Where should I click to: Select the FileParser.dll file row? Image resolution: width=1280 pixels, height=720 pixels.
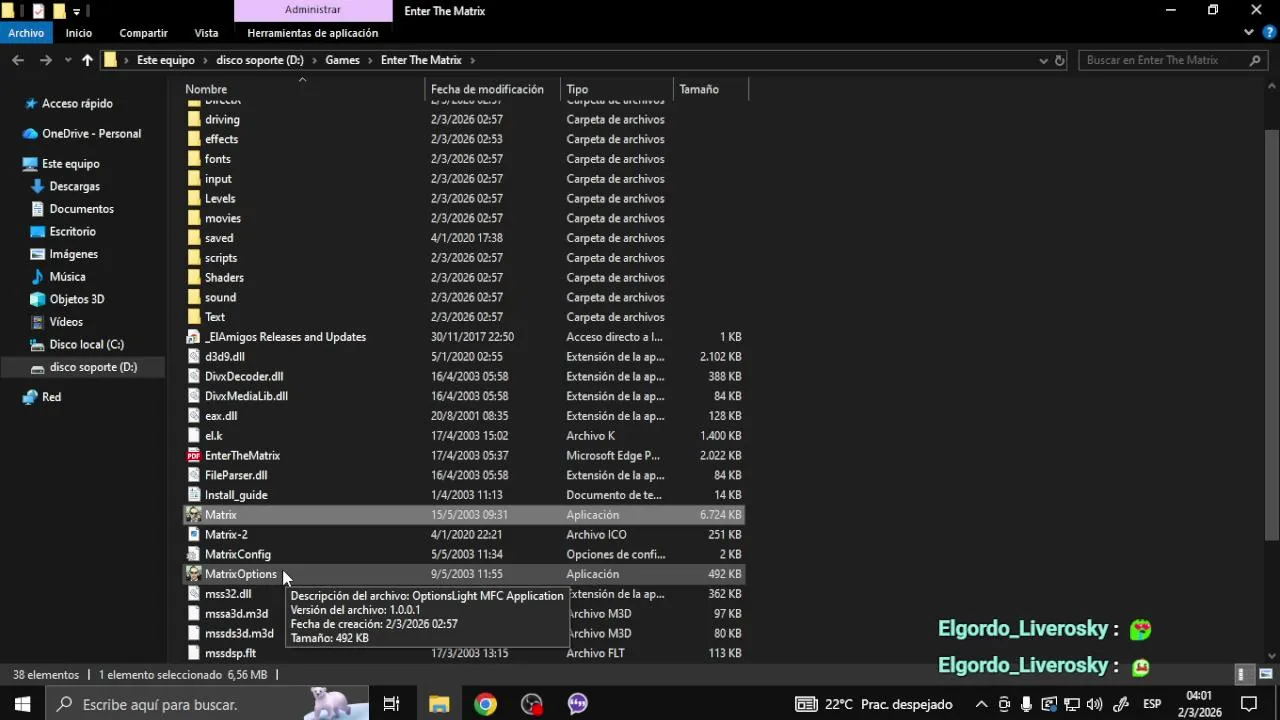(x=464, y=475)
